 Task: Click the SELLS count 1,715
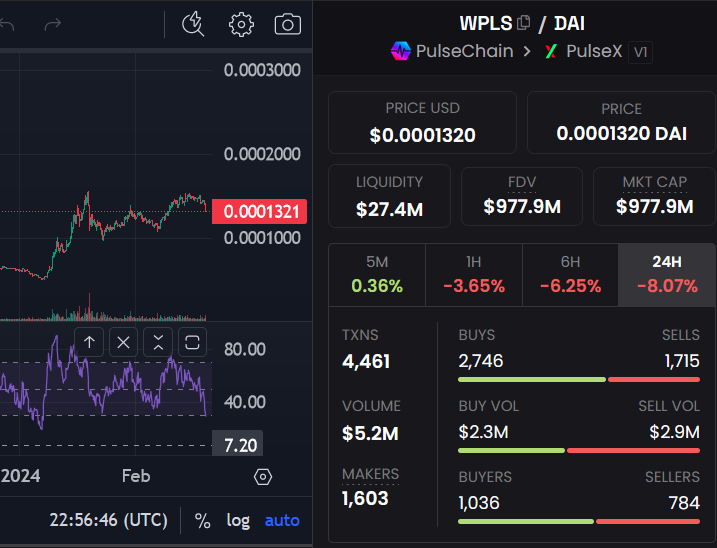(682, 361)
